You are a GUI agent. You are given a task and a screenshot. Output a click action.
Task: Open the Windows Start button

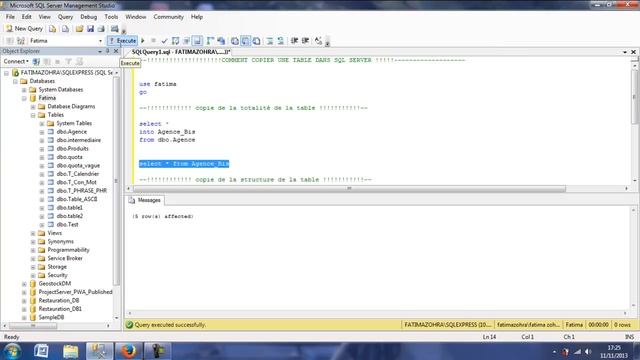[12, 351]
